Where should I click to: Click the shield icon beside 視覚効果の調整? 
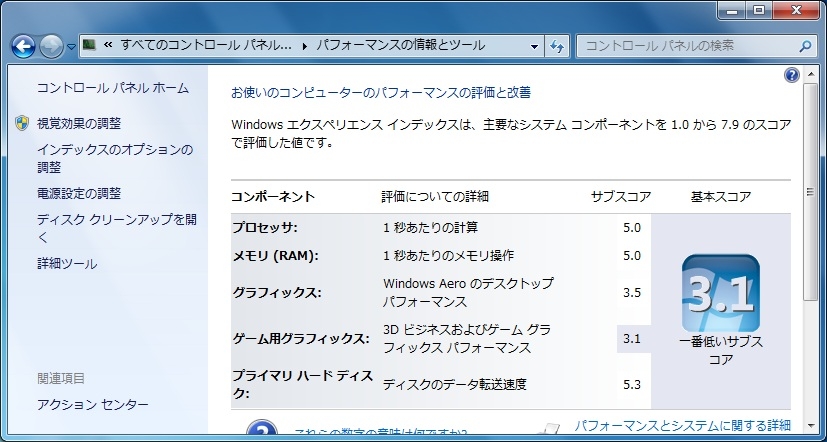point(22,123)
